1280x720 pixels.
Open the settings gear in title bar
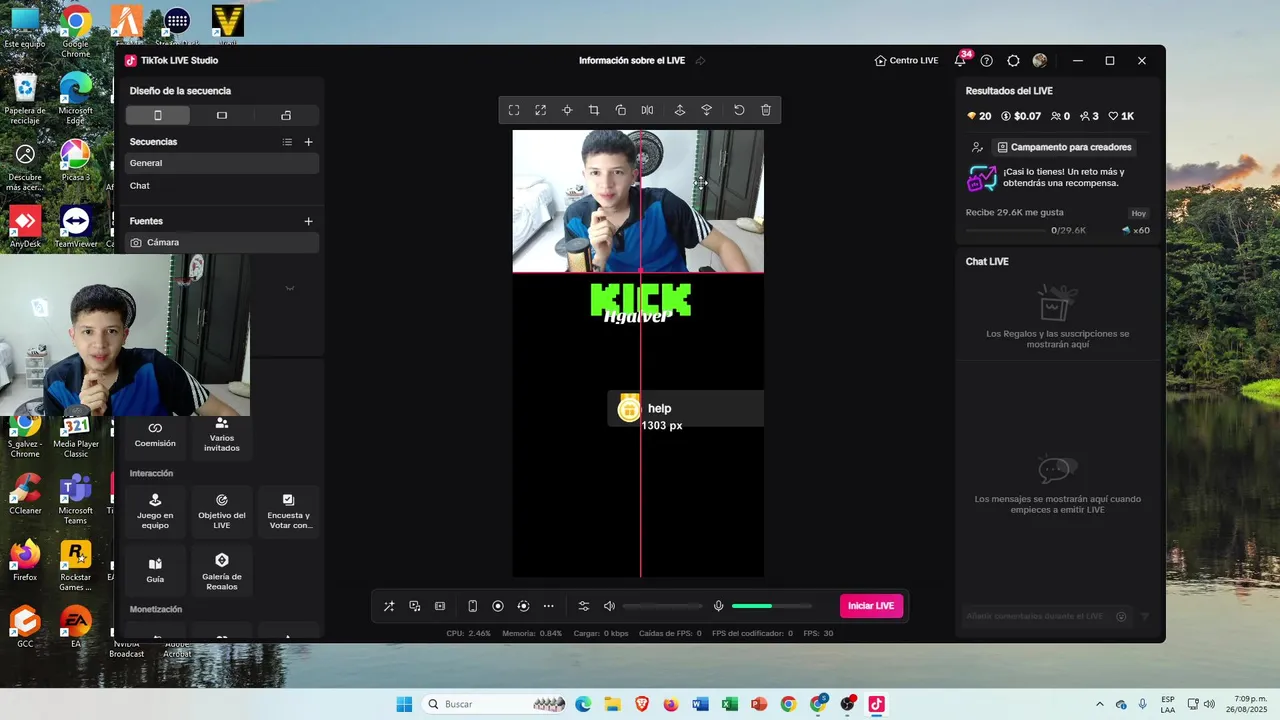pyautogui.click(x=1013, y=61)
